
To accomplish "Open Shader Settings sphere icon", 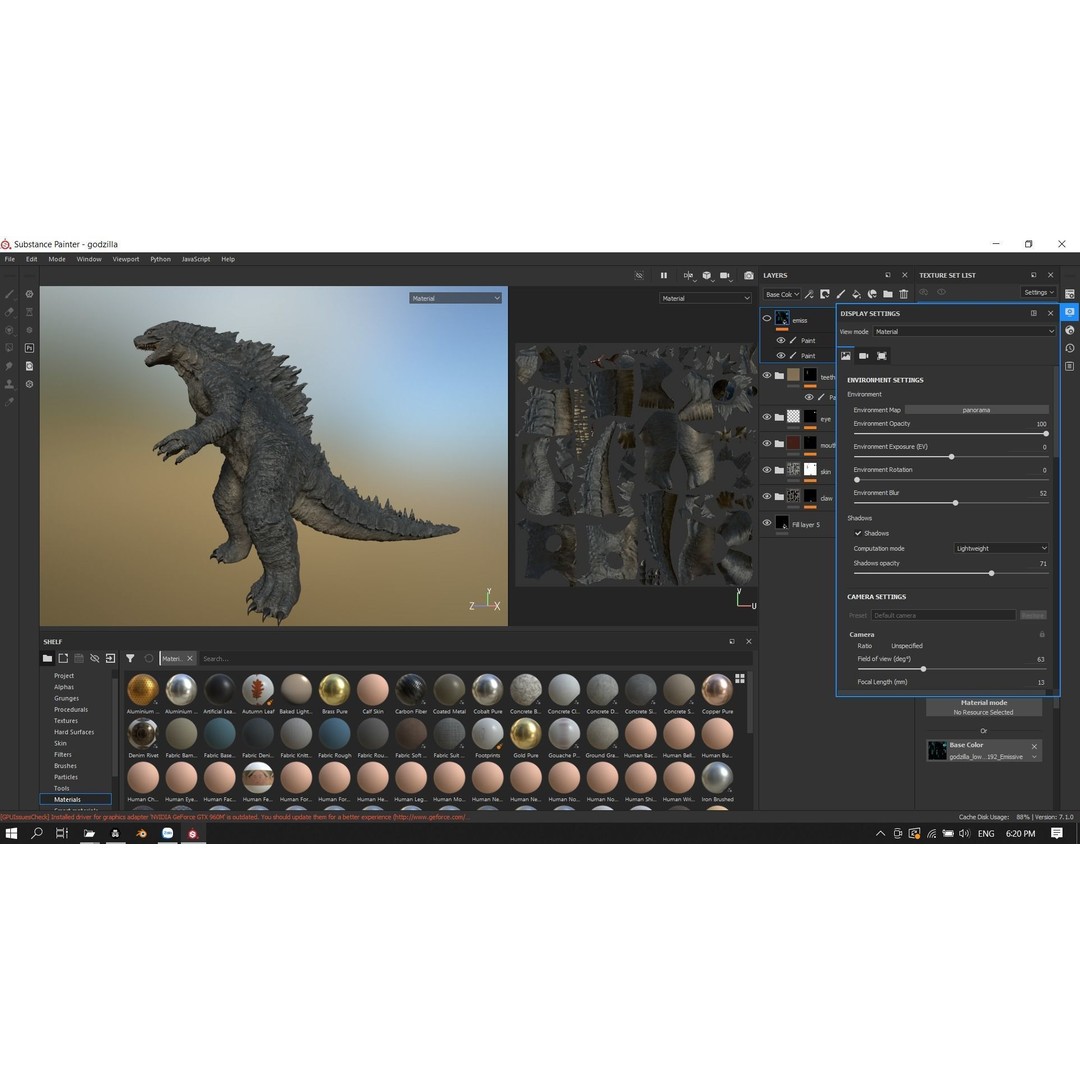I will point(1070,331).
